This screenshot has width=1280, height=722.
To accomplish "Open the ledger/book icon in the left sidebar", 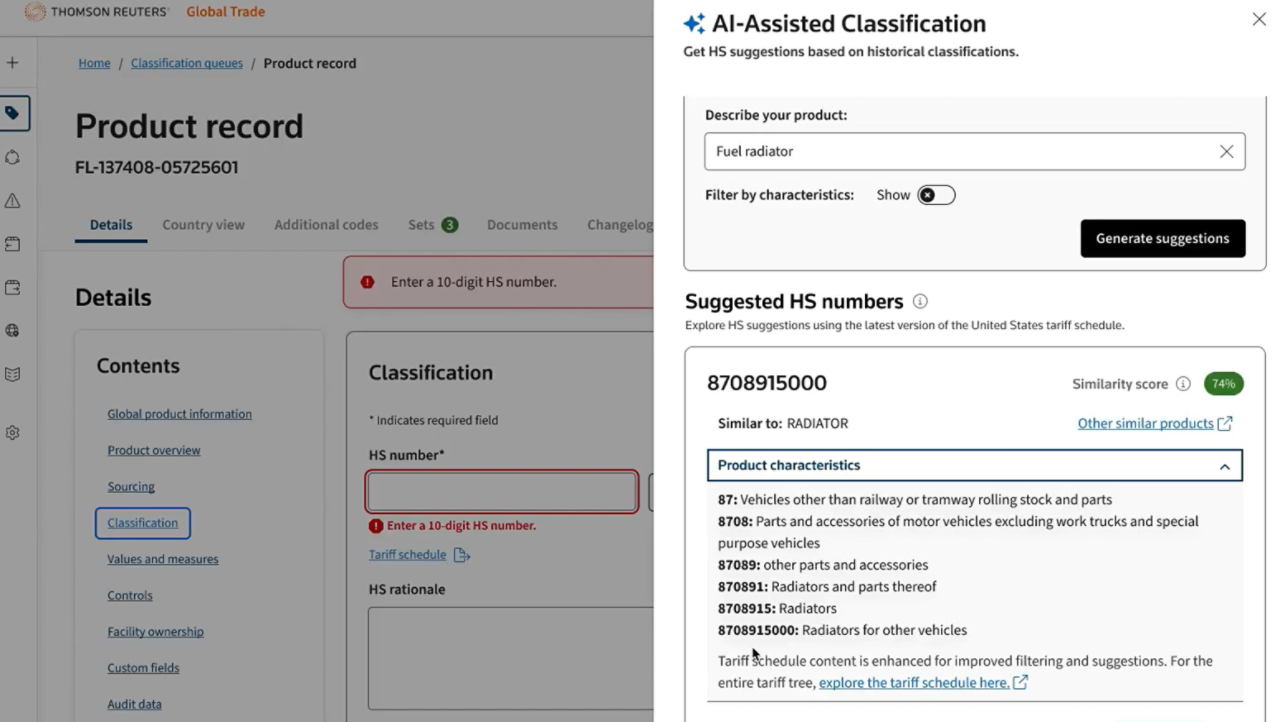I will pos(13,373).
